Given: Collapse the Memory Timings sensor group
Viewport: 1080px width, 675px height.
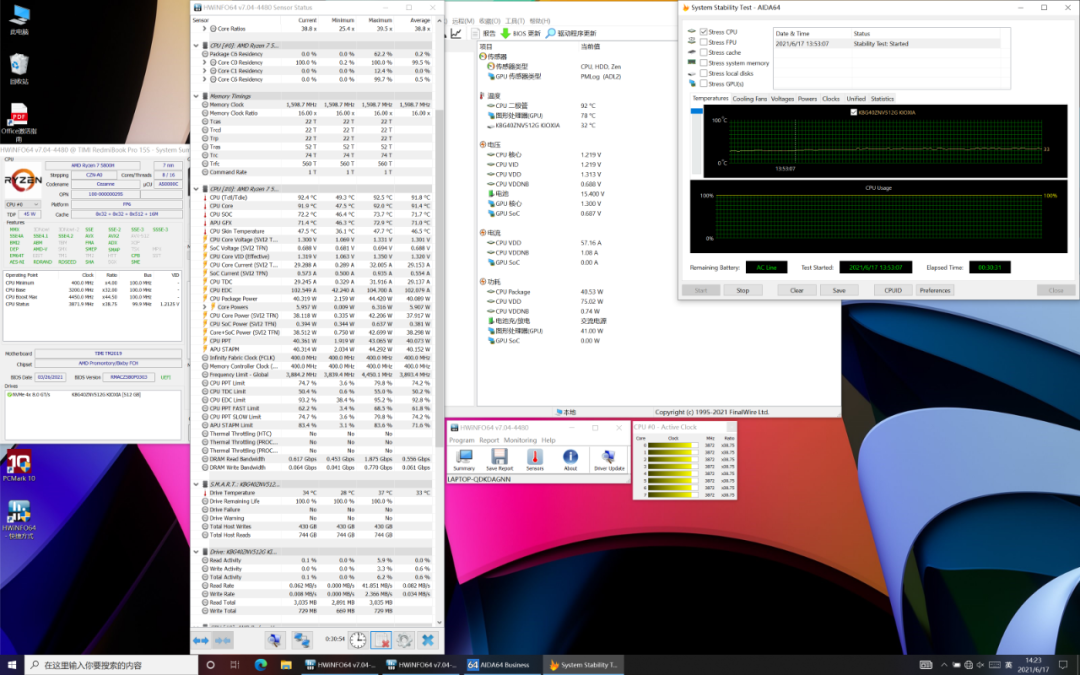Looking at the screenshot, I should click(x=197, y=96).
